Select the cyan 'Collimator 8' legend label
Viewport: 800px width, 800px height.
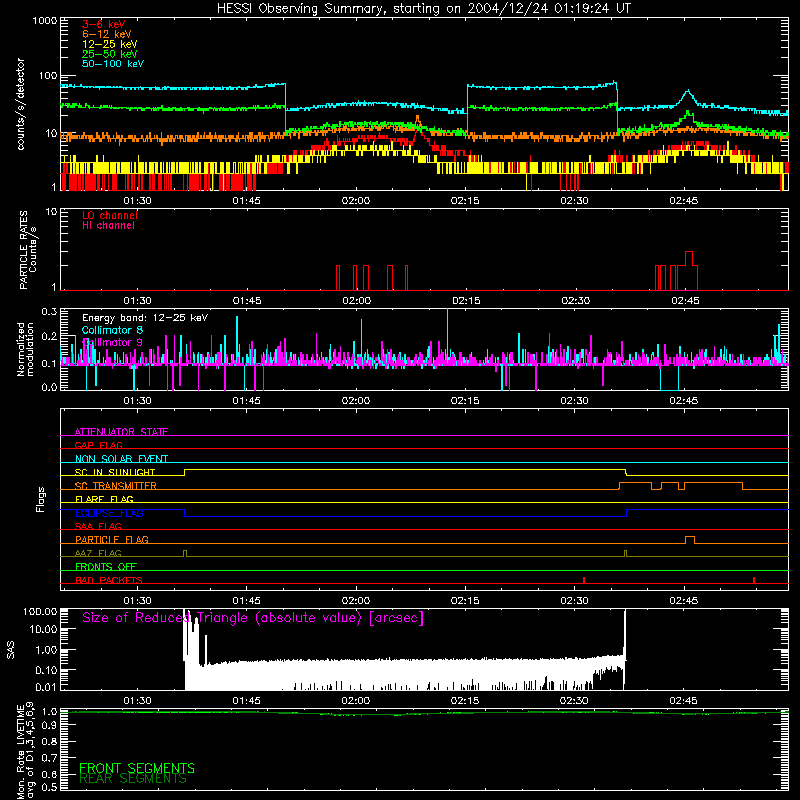[112, 330]
